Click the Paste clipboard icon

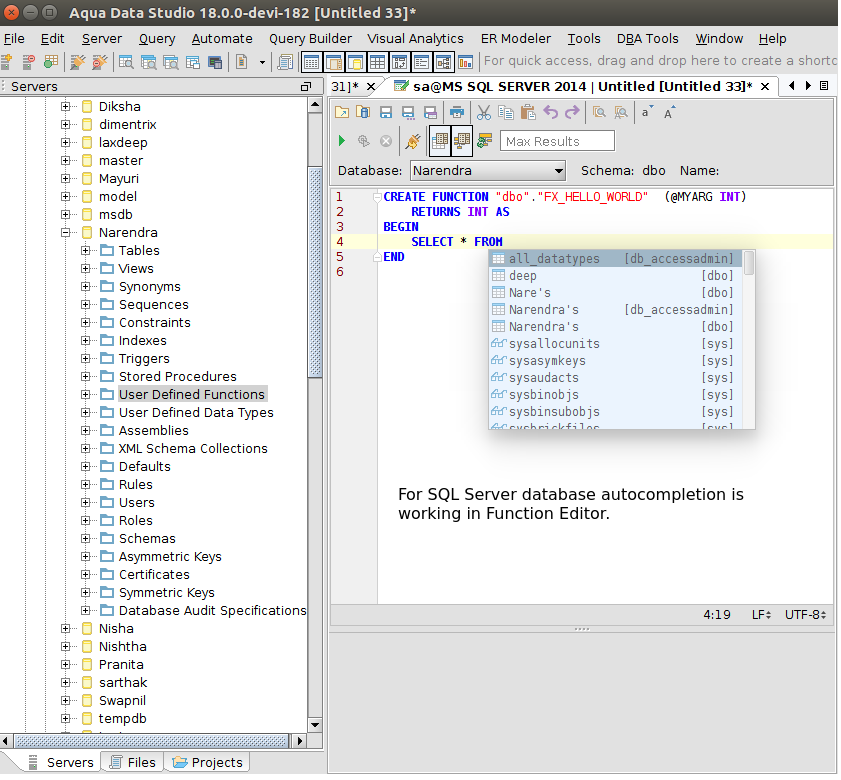pyautogui.click(x=528, y=112)
